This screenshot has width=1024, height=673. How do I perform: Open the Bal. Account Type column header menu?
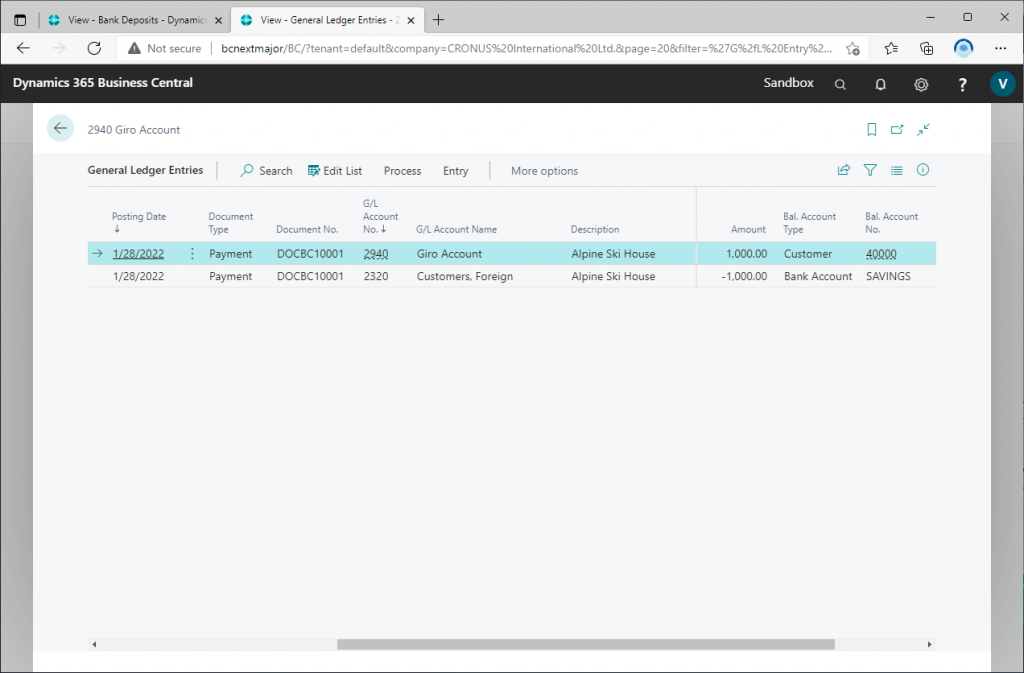pyautogui.click(x=810, y=223)
